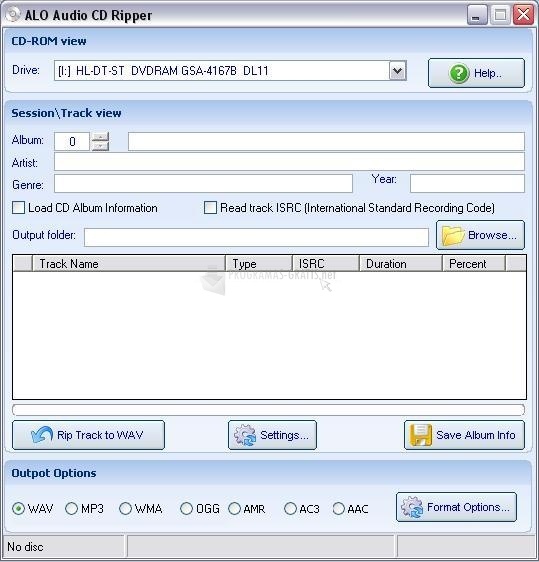Open the Drive dropdown arrow
Viewport: 539px width, 562px height.
[397, 70]
